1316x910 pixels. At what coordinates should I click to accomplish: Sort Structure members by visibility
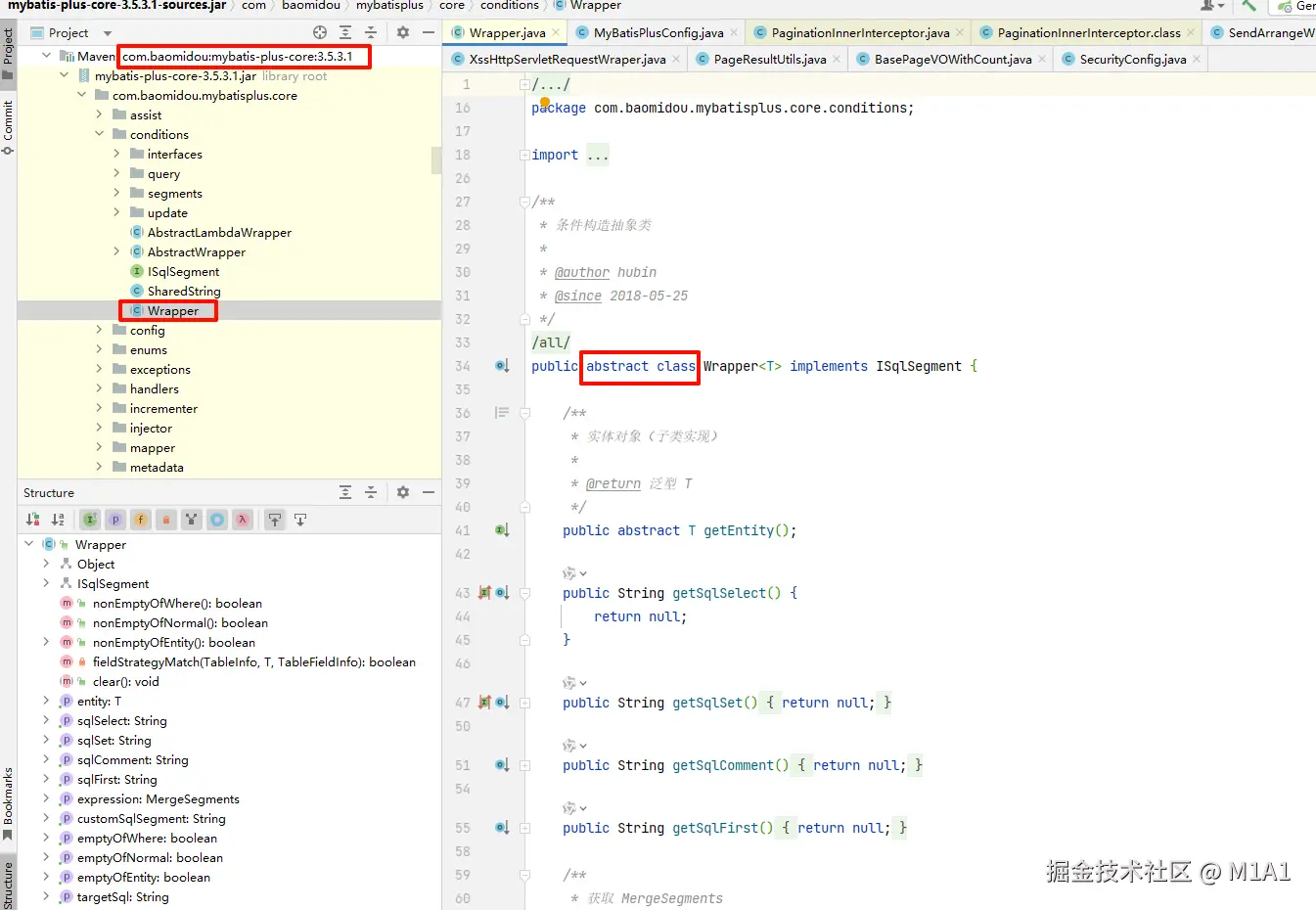[x=33, y=520]
